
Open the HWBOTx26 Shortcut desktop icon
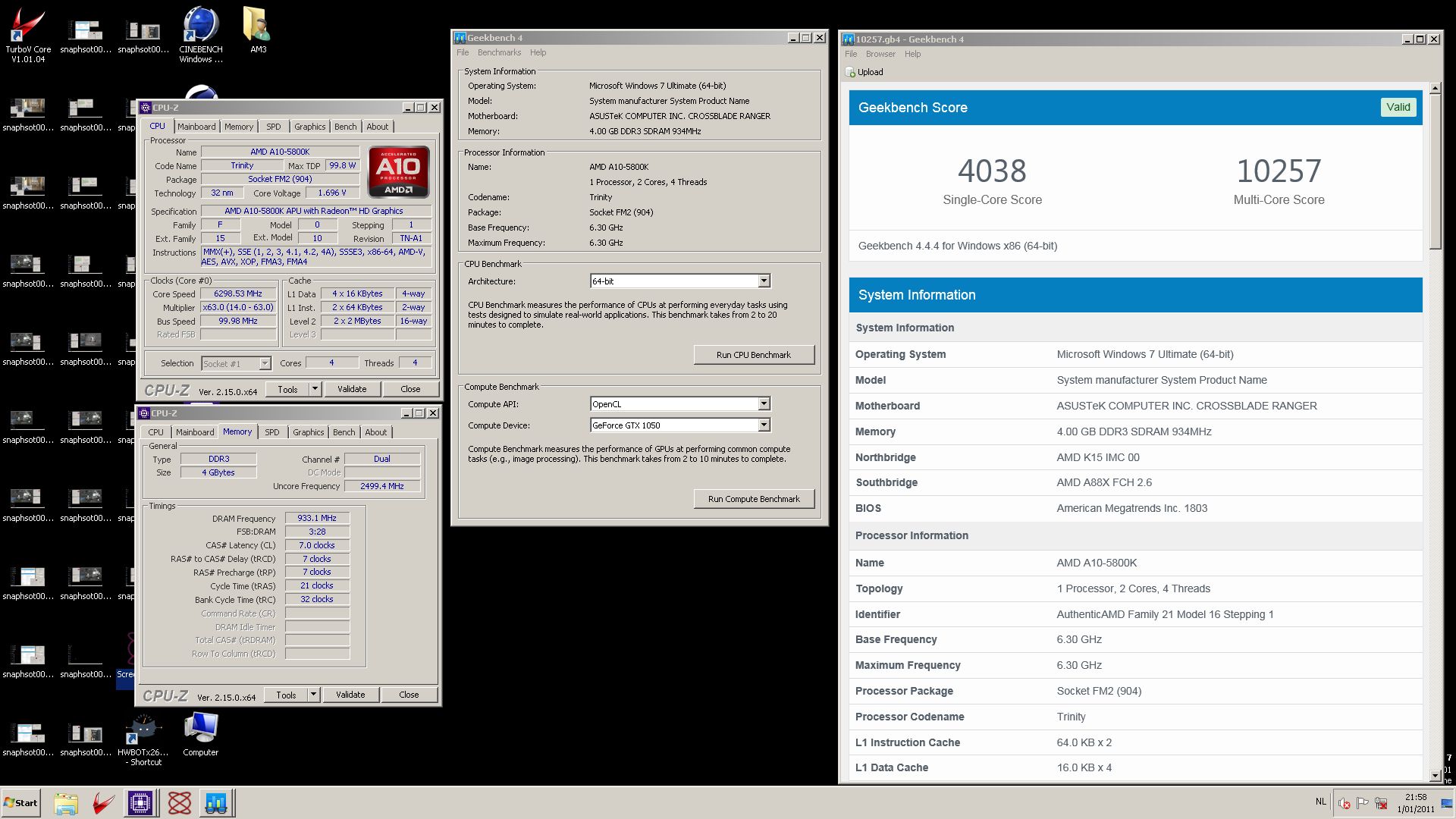tap(143, 739)
